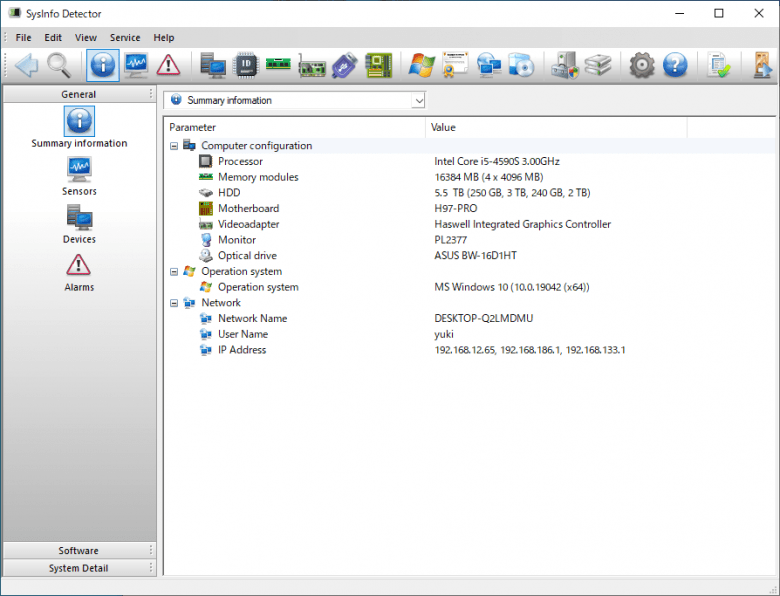The width and height of the screenshot is (780, 596).
Task: Select the HDD row
Action: [x=469, y=193]
